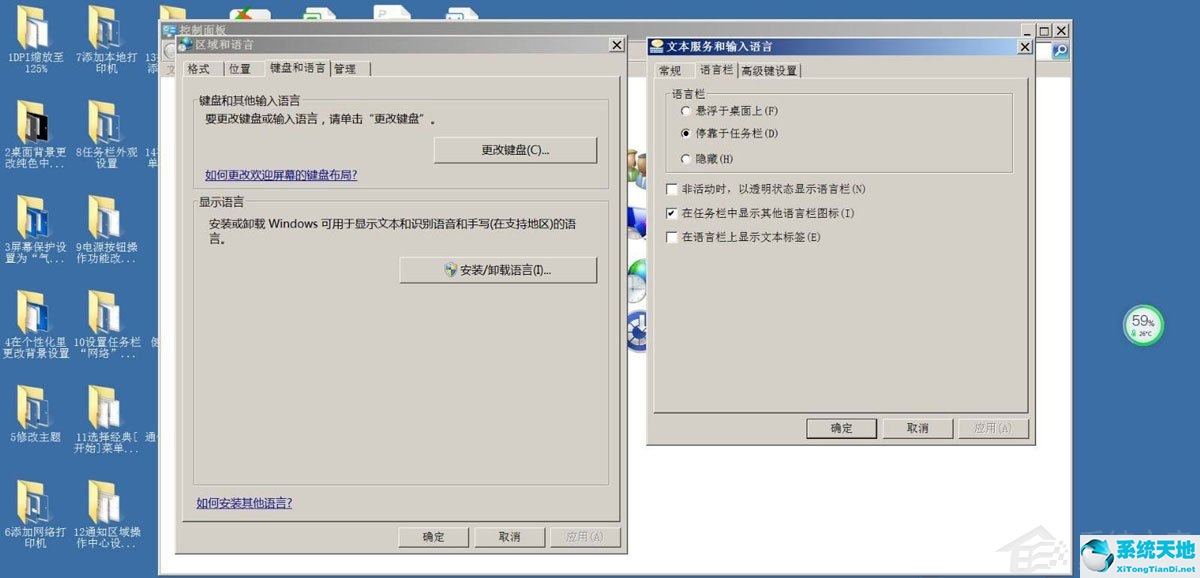Open the '1DPI缩放至125%' desktop folder
1200x578 pixels.
[33, 40]
